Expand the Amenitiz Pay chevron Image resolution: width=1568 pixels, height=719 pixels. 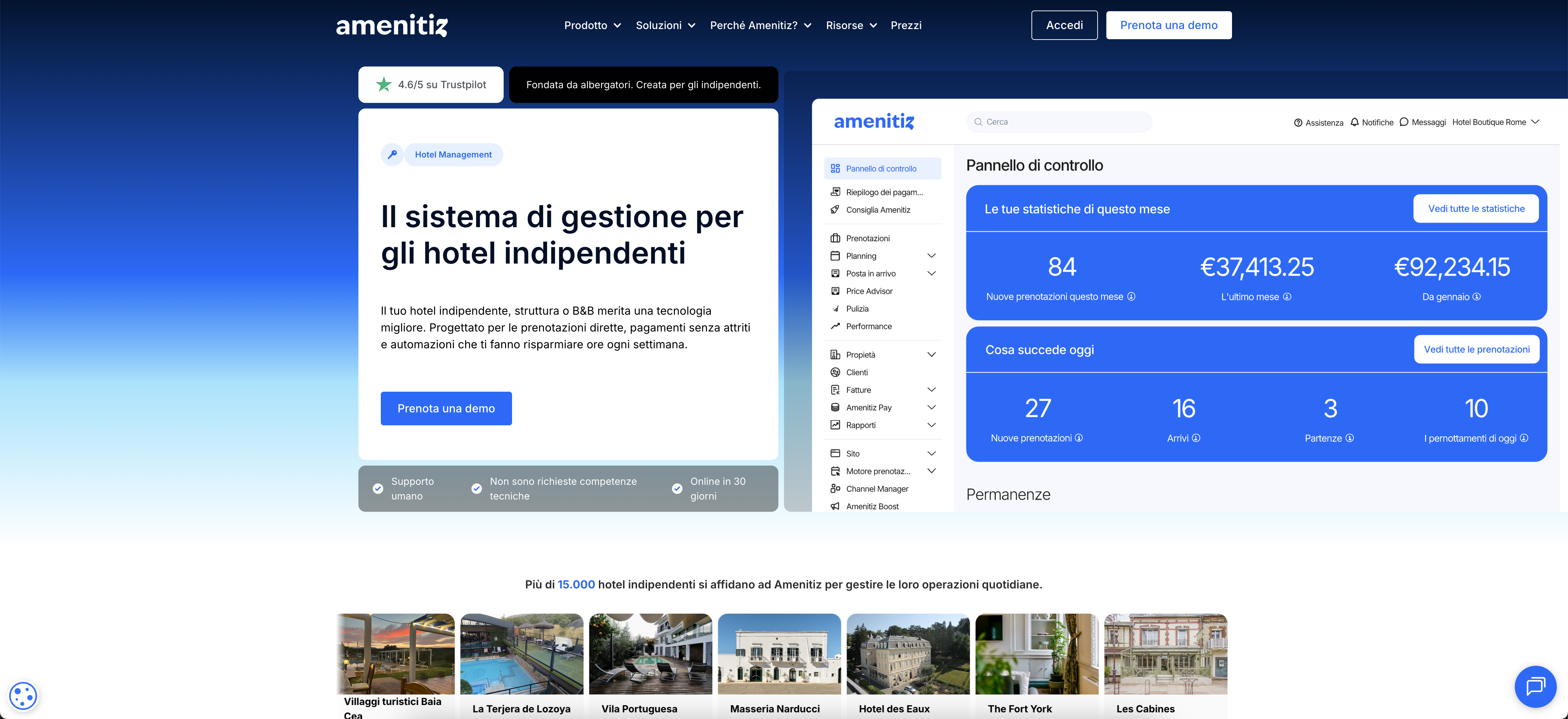(x=931, y=407)
